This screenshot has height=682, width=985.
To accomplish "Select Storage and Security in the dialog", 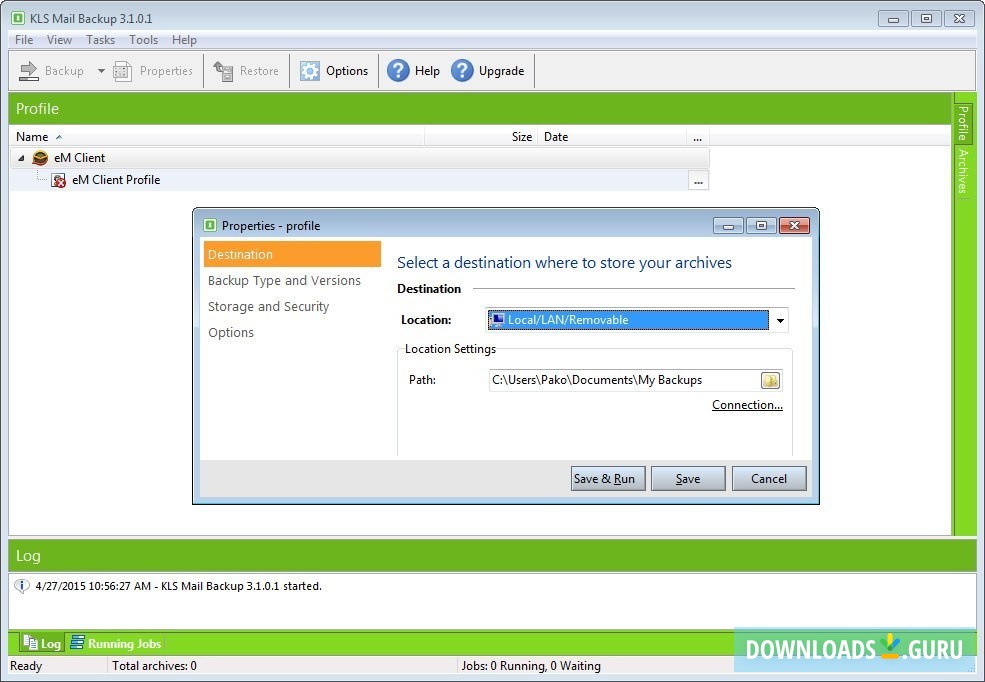I will 268,306.
